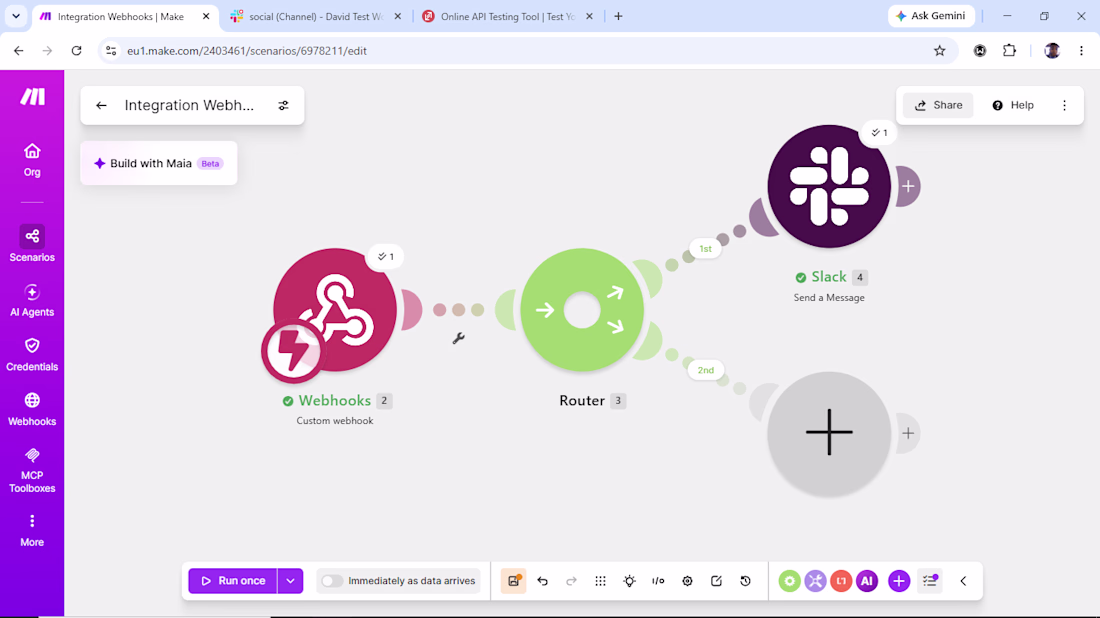View Slack module execution bubble

(878, 133)
